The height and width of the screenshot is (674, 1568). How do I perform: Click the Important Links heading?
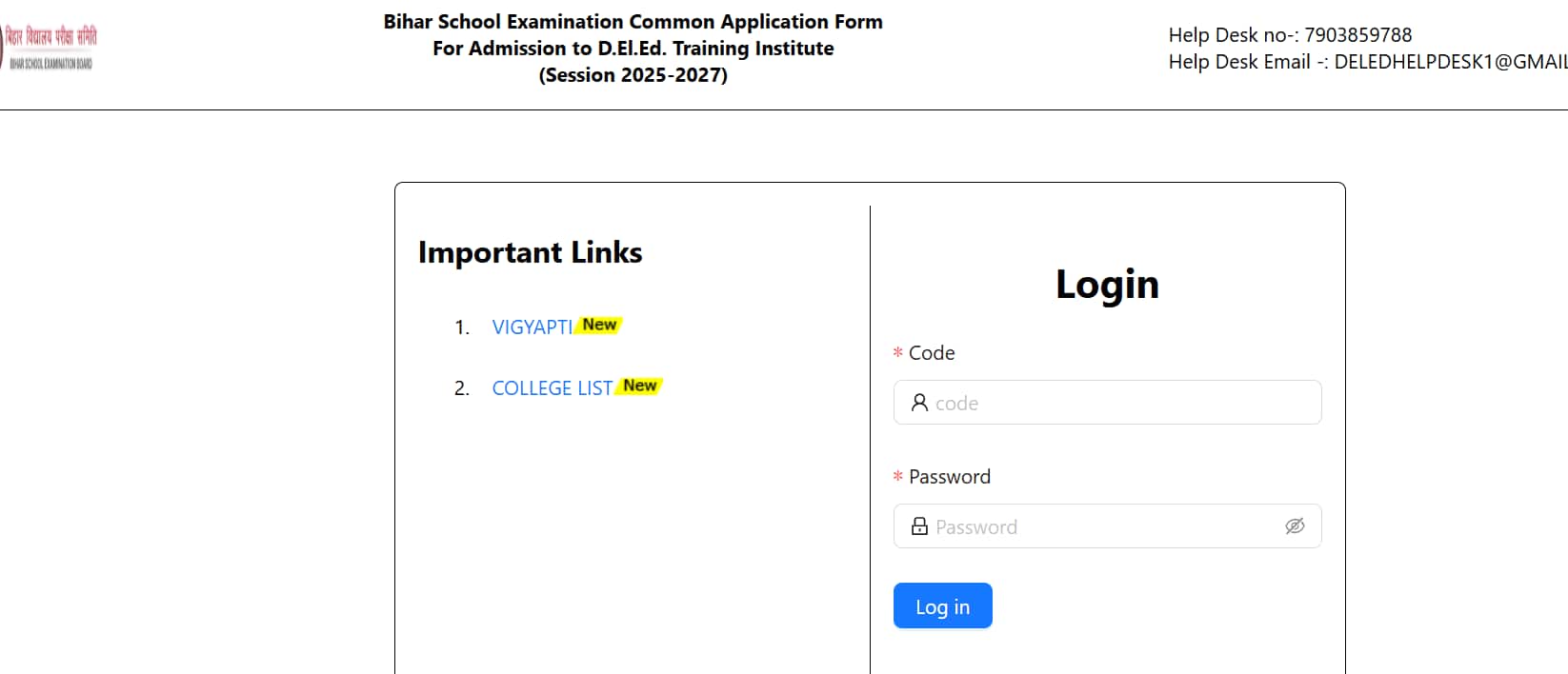click(x=530, y=252)
